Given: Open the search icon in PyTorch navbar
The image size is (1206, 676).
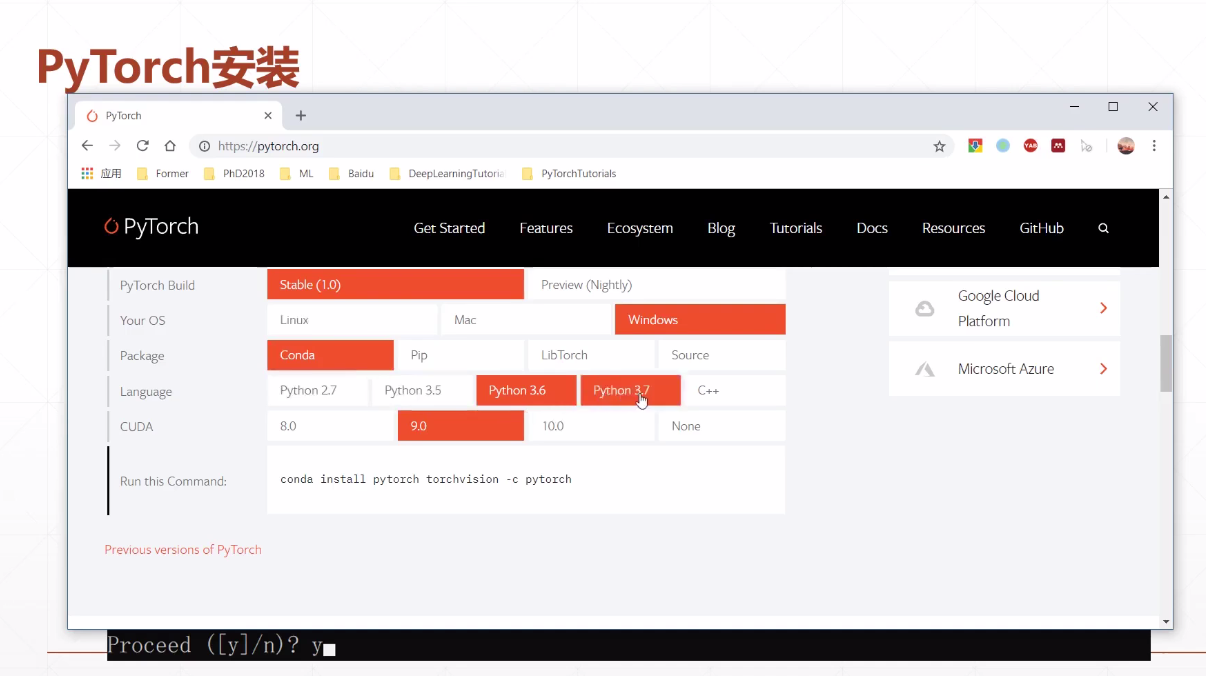Looking at the screenshot, I should pos(1104,228).
